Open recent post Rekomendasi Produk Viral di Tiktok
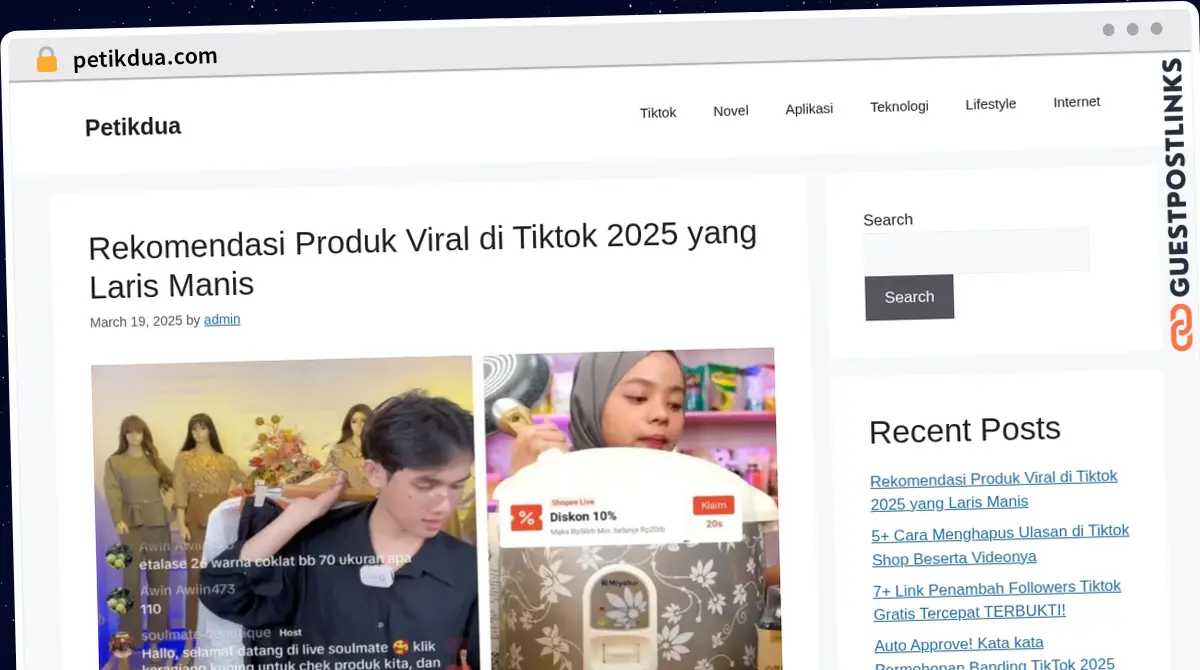Screen dimensions: 1200x670 [x=994, y=489]
